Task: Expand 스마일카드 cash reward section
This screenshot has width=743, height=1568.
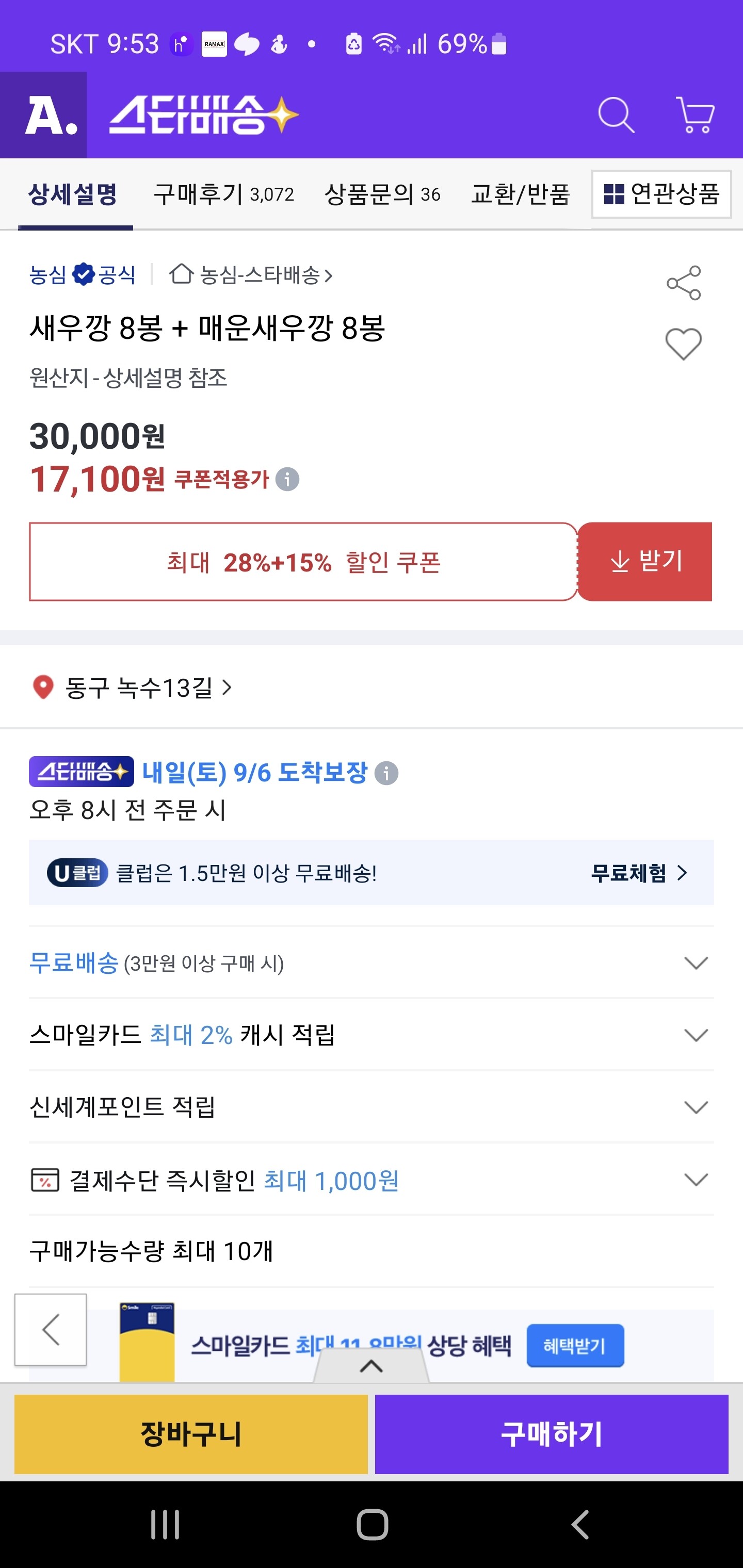Action: [x=696, y=1035]
